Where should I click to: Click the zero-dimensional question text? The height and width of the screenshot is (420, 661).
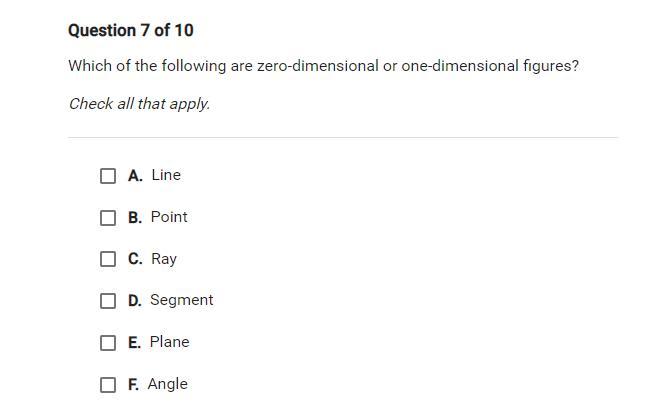click(x=323, y=67)
